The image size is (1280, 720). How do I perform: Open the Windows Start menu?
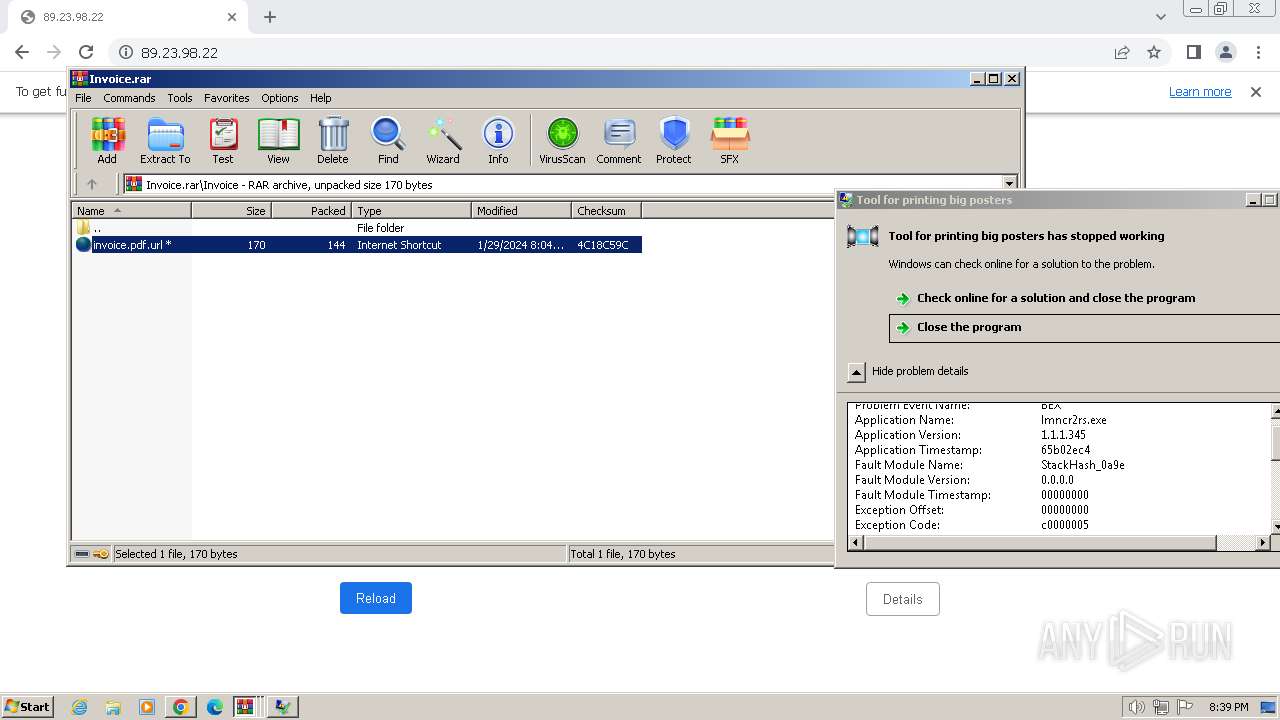28,707
